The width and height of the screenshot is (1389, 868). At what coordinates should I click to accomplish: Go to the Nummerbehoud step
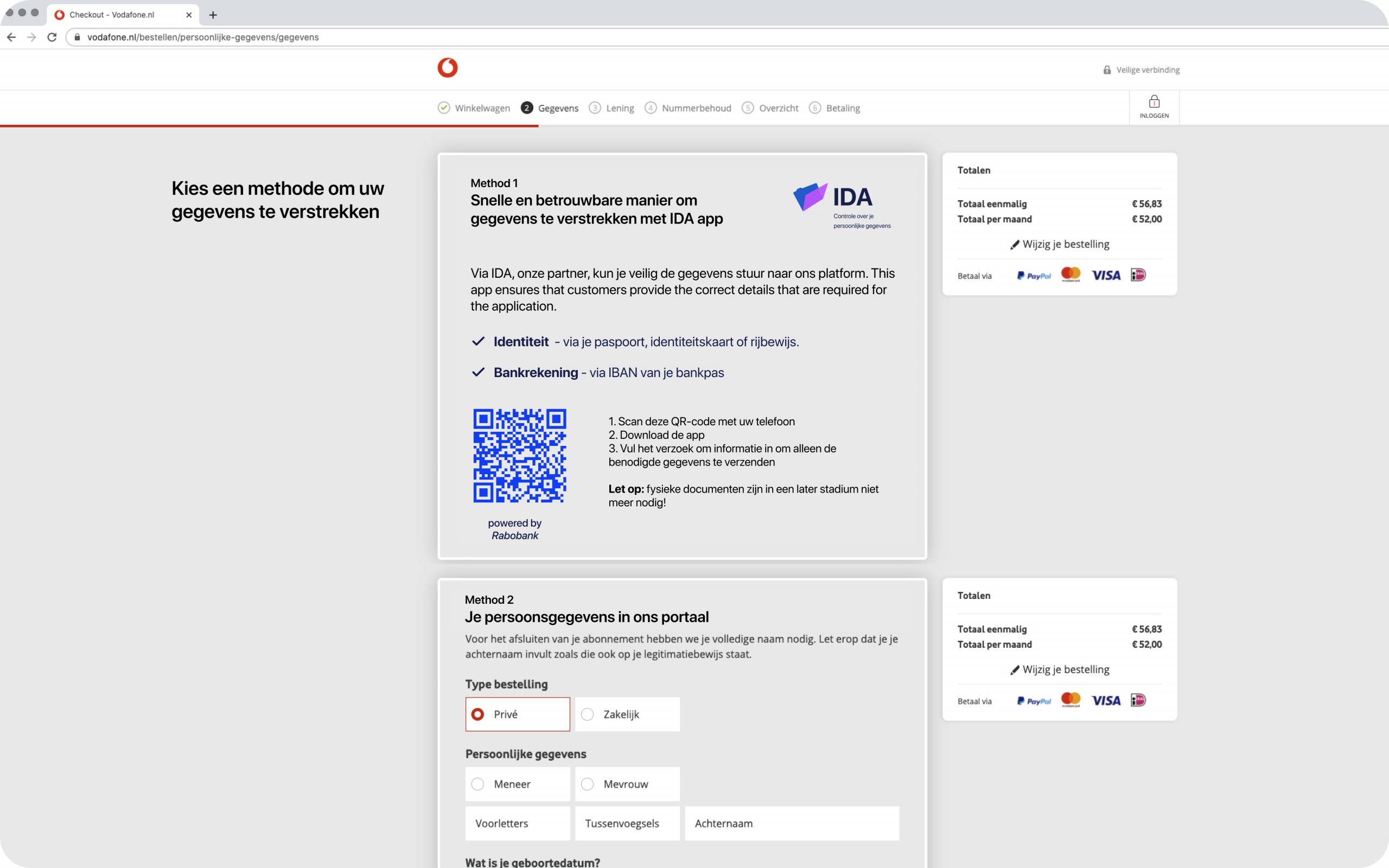click(688, 108)
